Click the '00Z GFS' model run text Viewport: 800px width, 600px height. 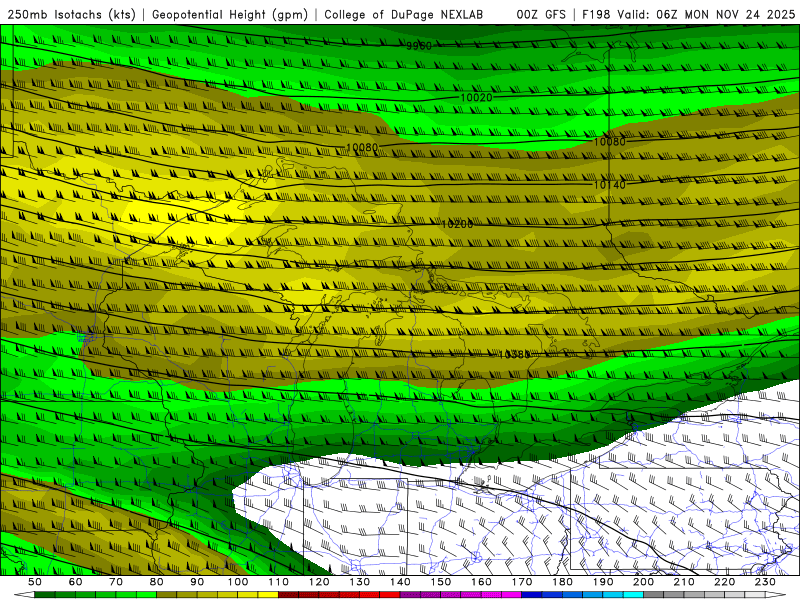[541, 15]
